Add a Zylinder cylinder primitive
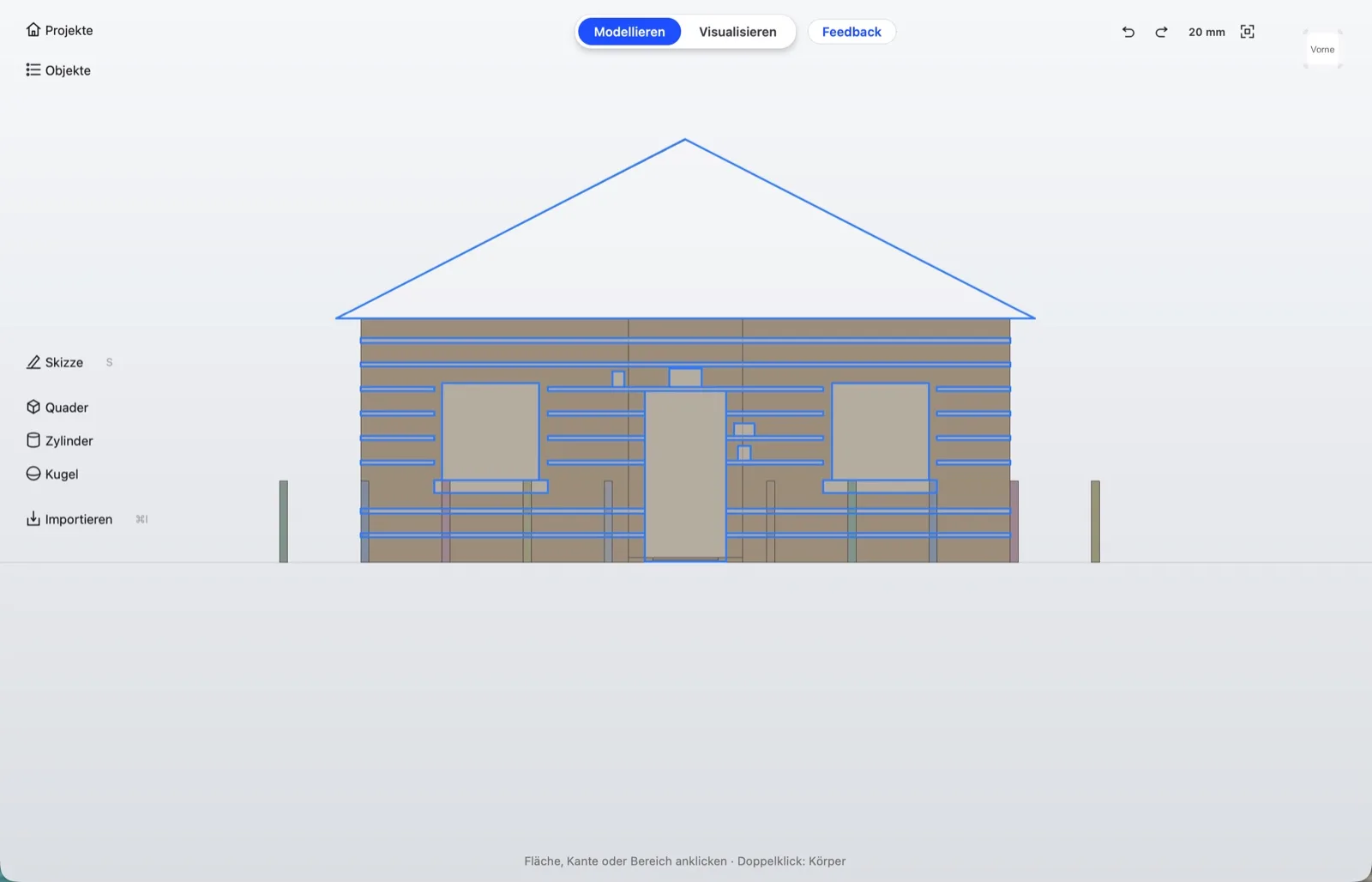1372x882 pixels. coord(59,441)
